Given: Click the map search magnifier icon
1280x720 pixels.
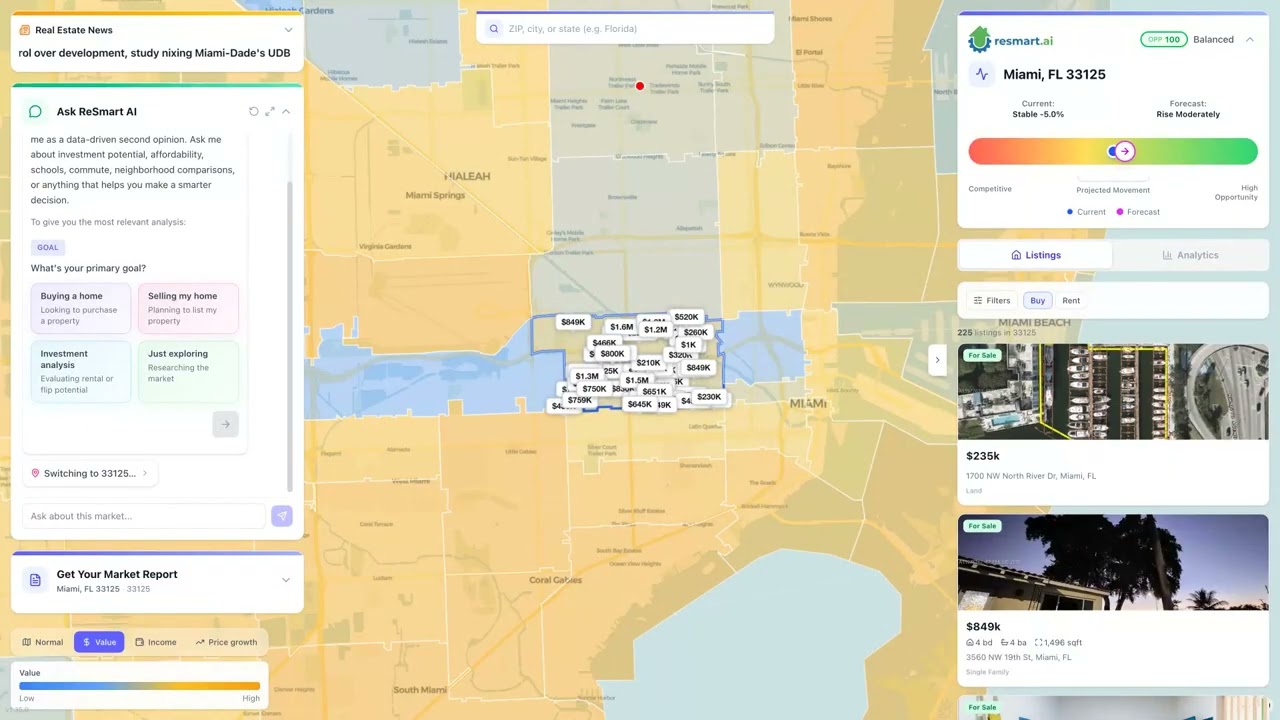Looking at the screenshot, I should click(x=494, y=29).
